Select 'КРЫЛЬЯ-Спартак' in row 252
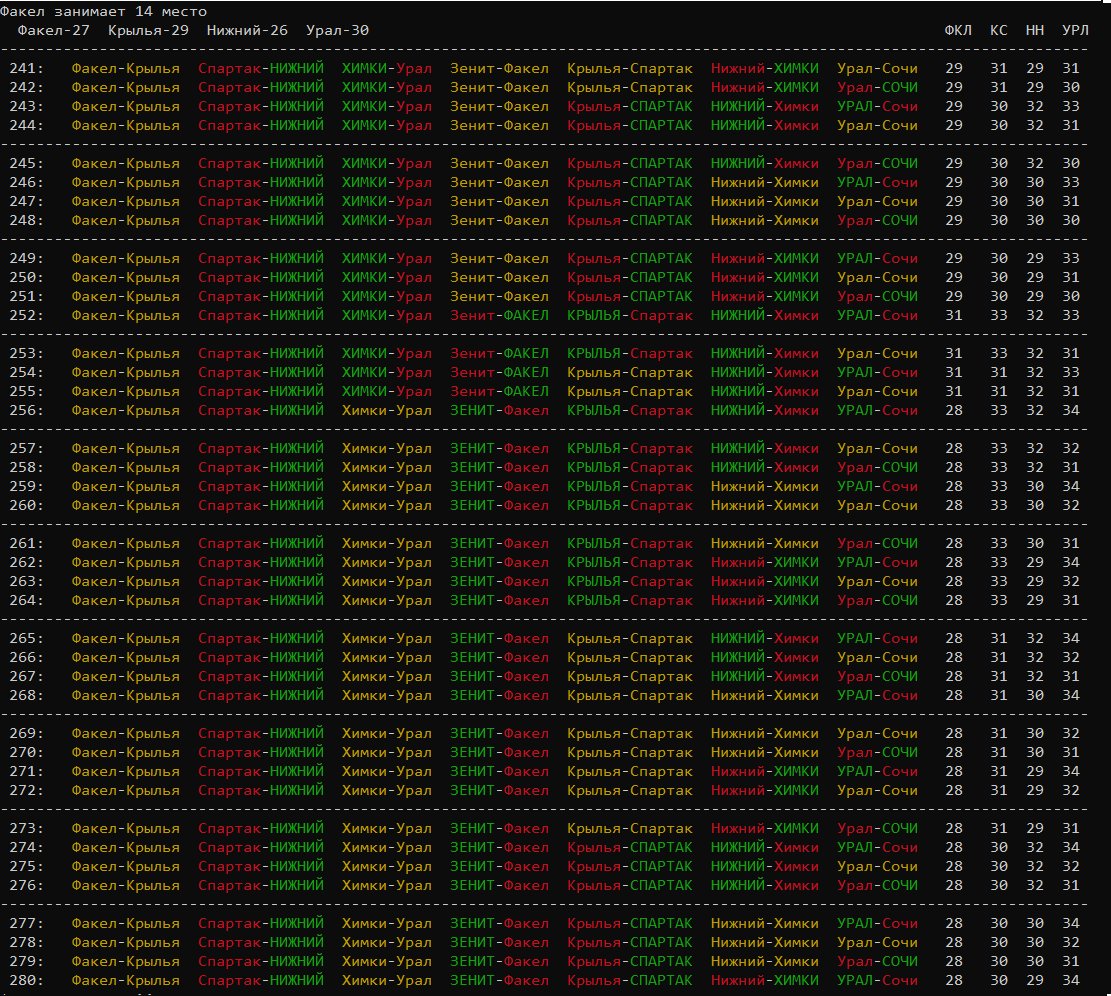The width and height of the screenshot is (1111, 996). pyautogui.click(x=630, y=315)
